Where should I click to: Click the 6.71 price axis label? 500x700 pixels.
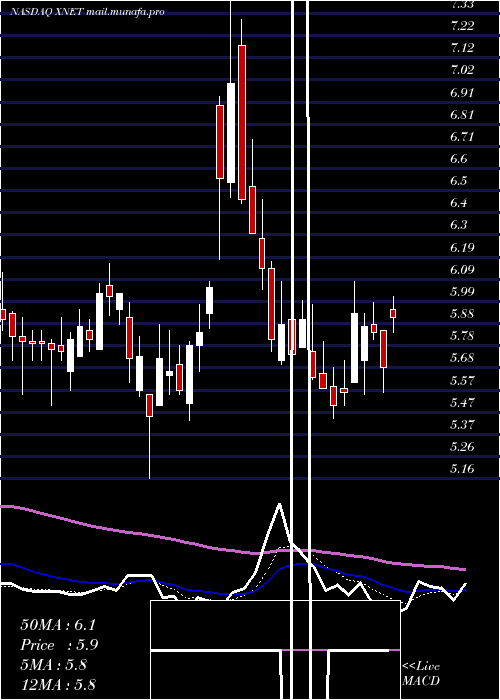[462, 137]
